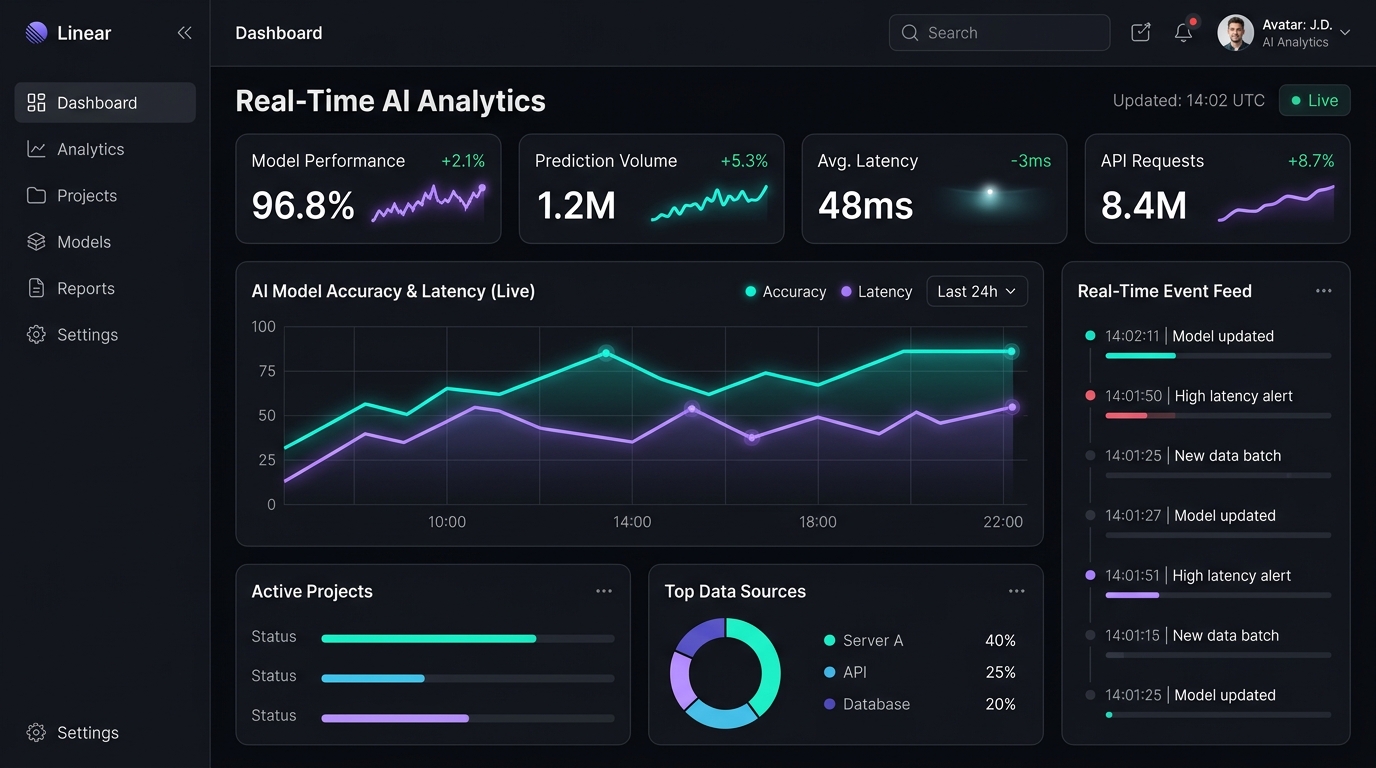Click the donut chart in Top Data Sources
The width and height of the screenshot is (1376, 768).
pos(725,673)
